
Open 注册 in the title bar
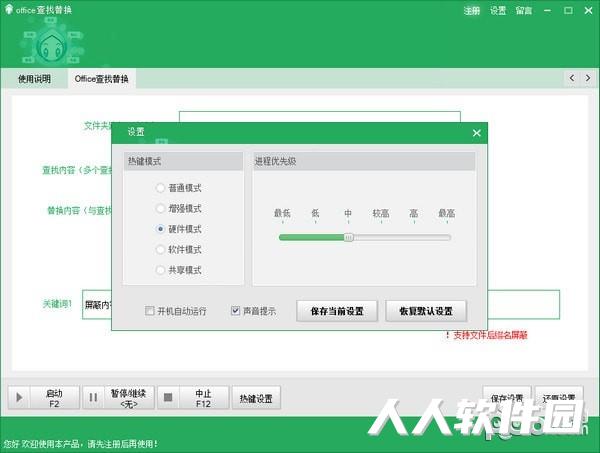471,11
